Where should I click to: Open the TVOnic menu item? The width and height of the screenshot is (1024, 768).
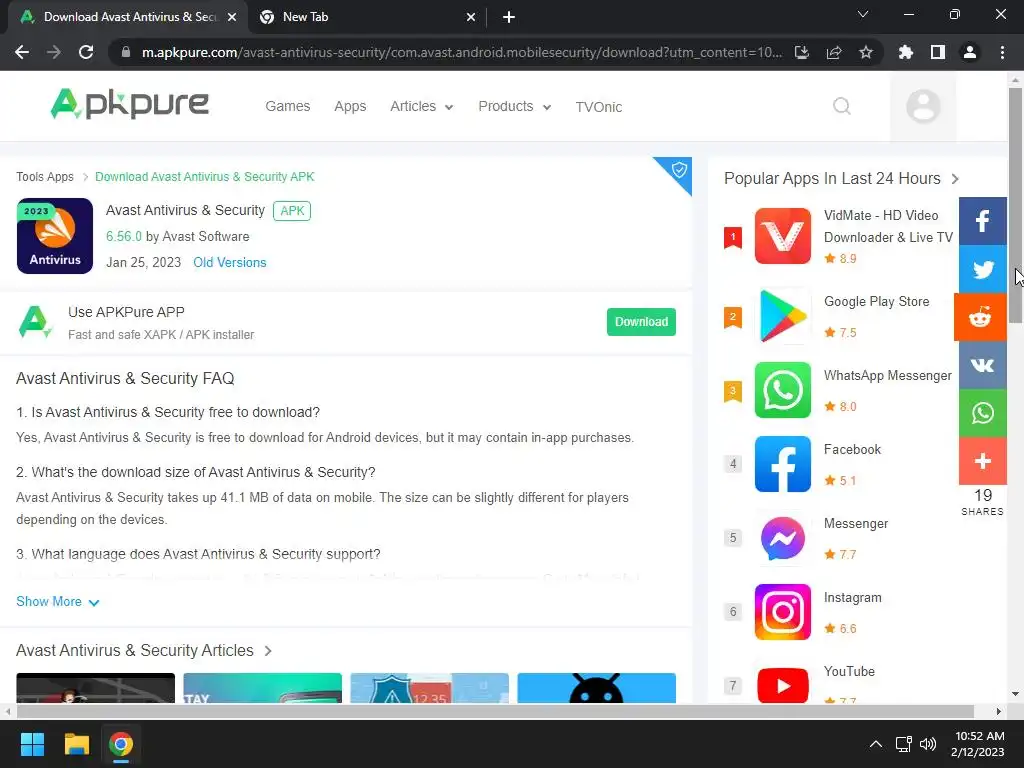point(598,107)
